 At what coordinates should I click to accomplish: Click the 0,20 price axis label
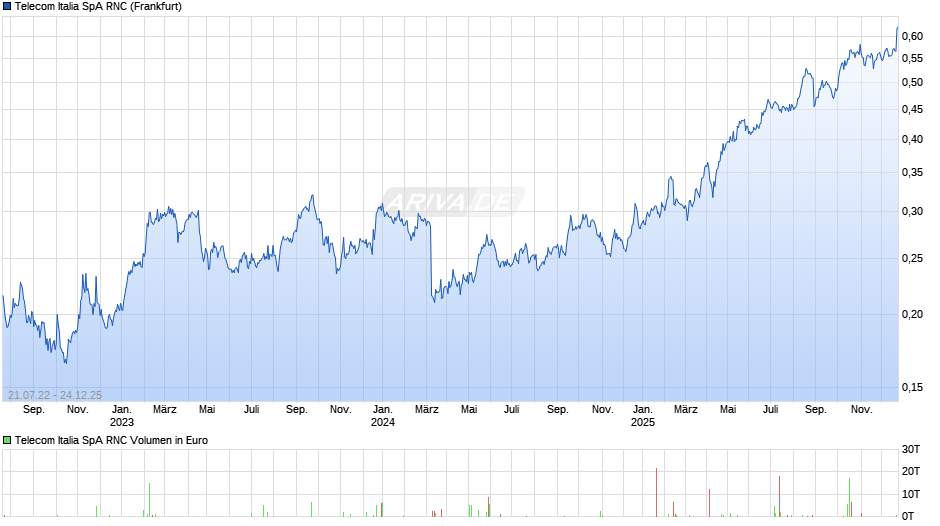click(912, 314)
